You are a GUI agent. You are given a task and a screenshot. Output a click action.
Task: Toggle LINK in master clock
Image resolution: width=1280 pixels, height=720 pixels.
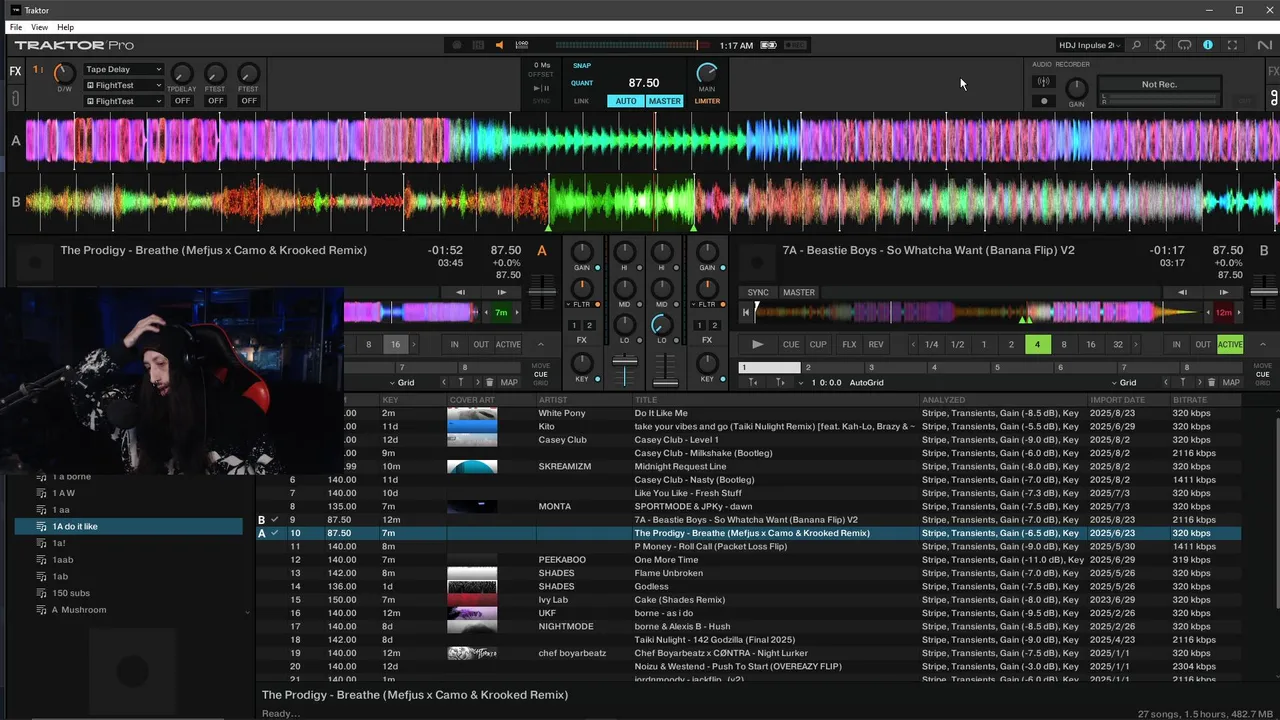point(581,101)
